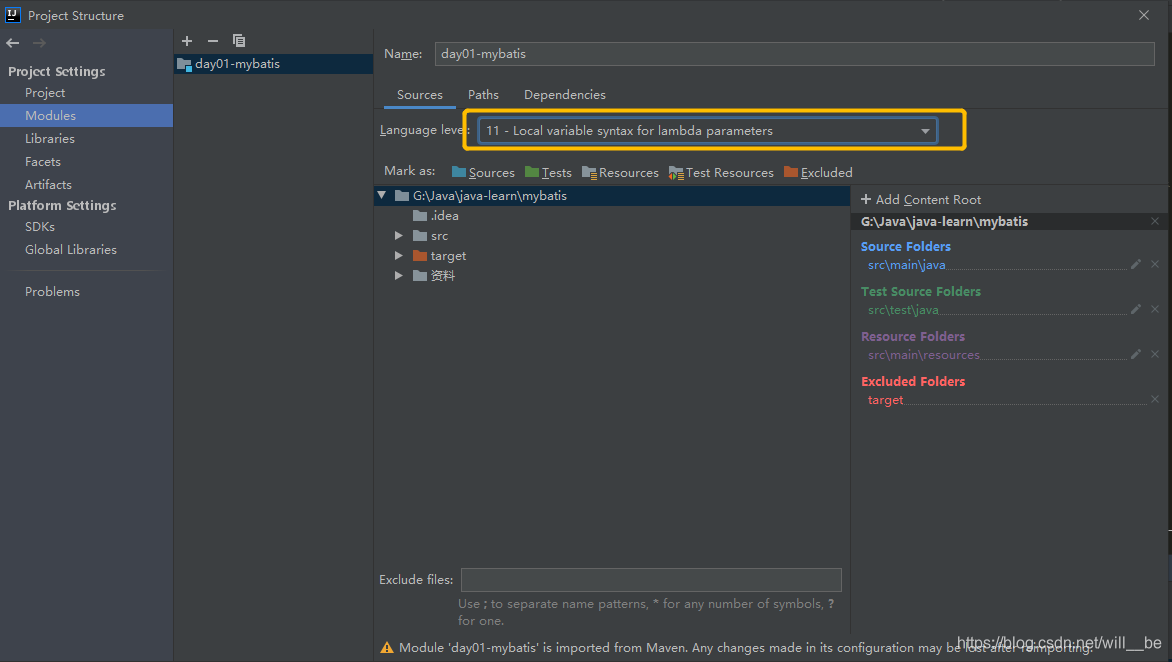Click the module Name input field
Image resolution: width=1172 pixels, height=662 pixels.
tap(795, 54)
